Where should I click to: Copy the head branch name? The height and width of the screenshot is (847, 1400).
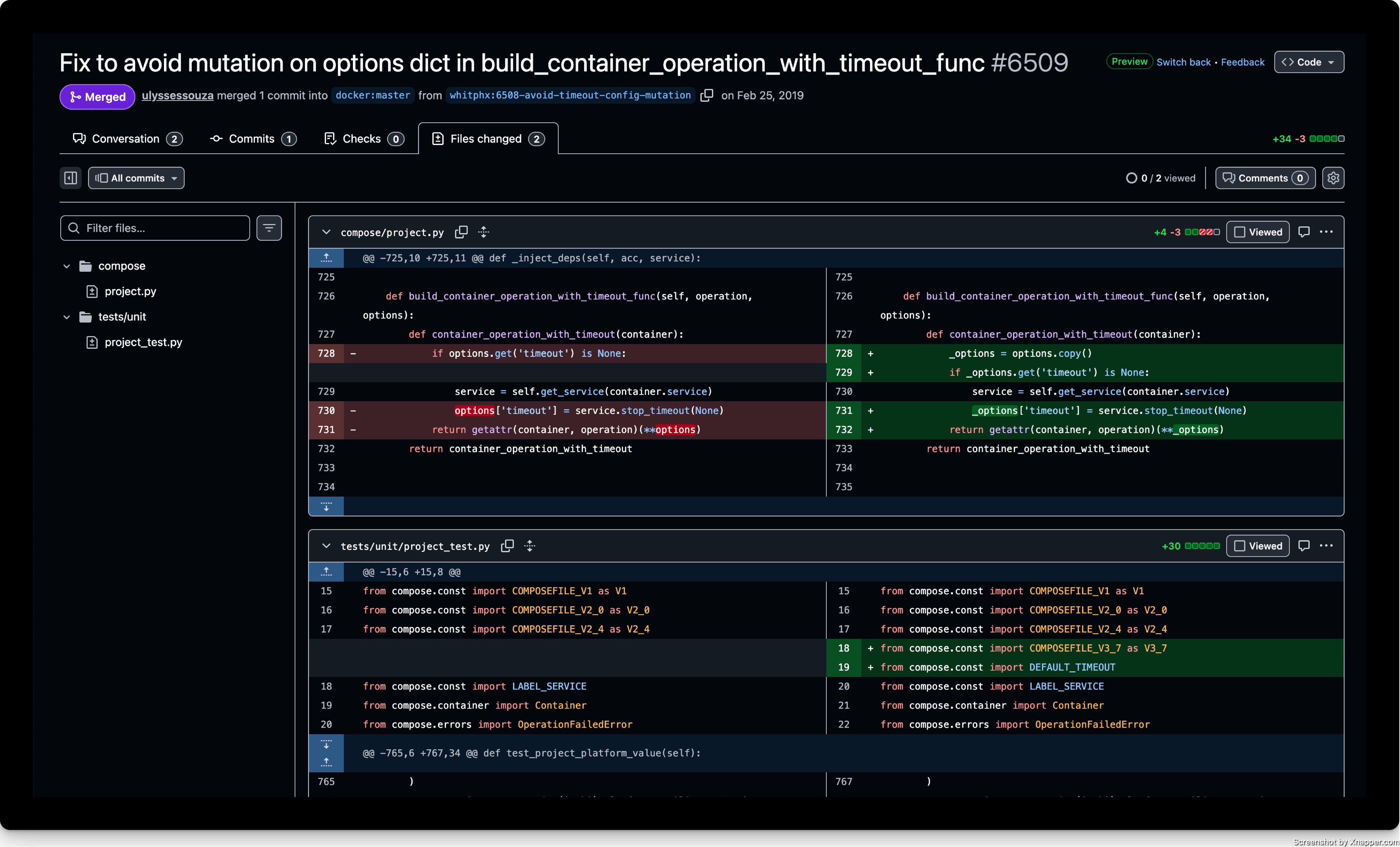(706, 95)
